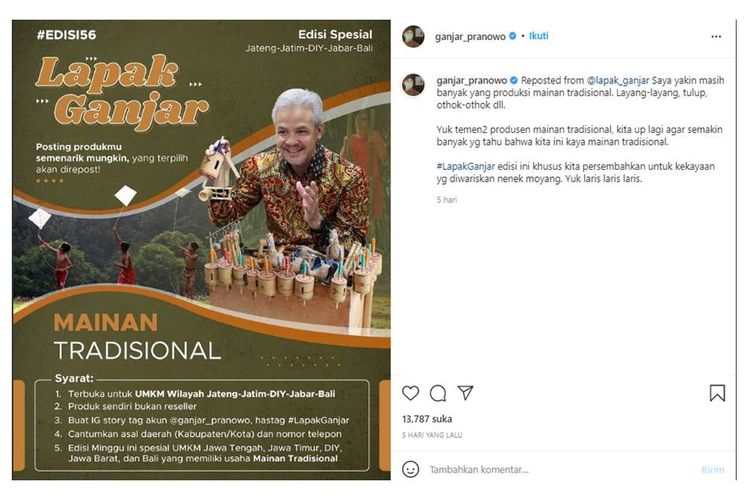Like the post with the heart icon
This screenshot has width=750, height=500.
click(410, 393)
